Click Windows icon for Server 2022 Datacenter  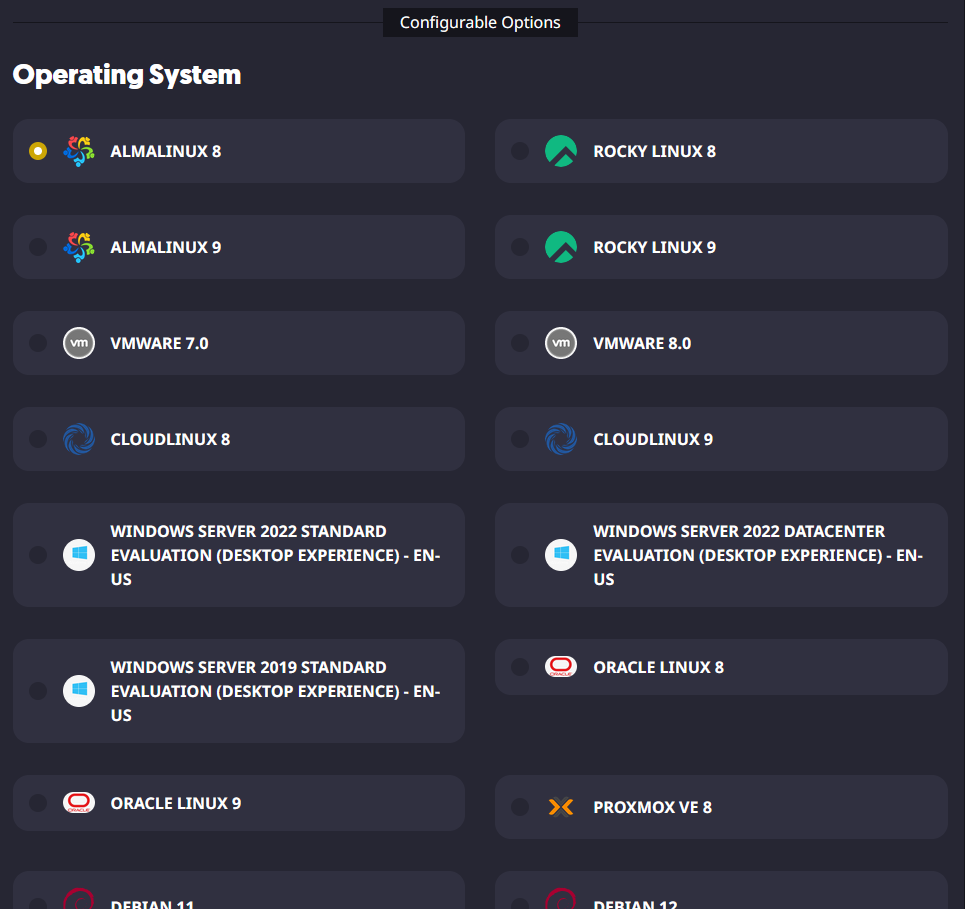click(x=561, y=555)
